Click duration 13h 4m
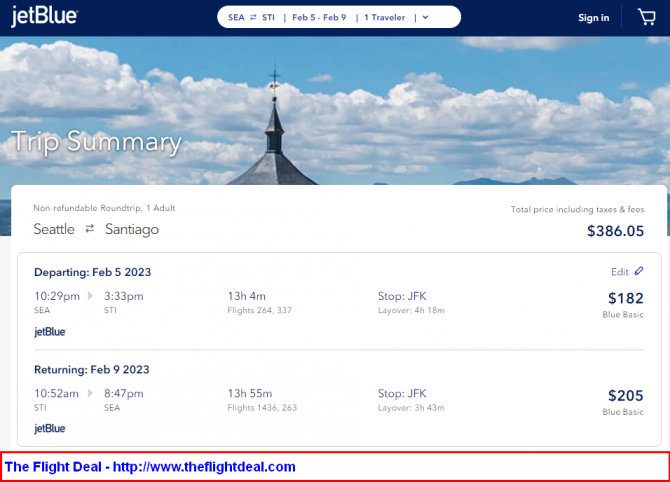670x482 pixels. point(247,296)
